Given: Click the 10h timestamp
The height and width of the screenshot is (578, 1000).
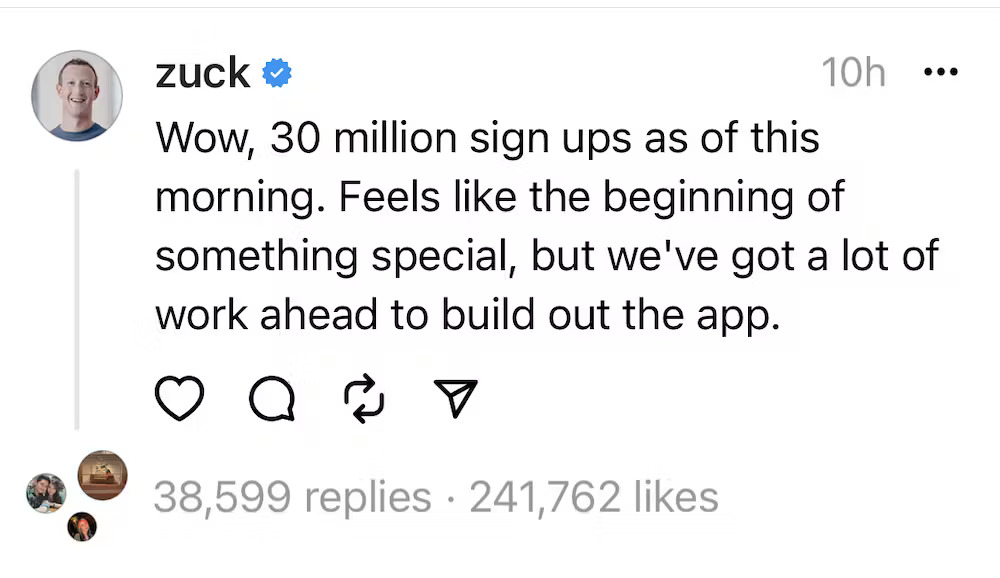Looking at the screenshot, I should [853, 73].
